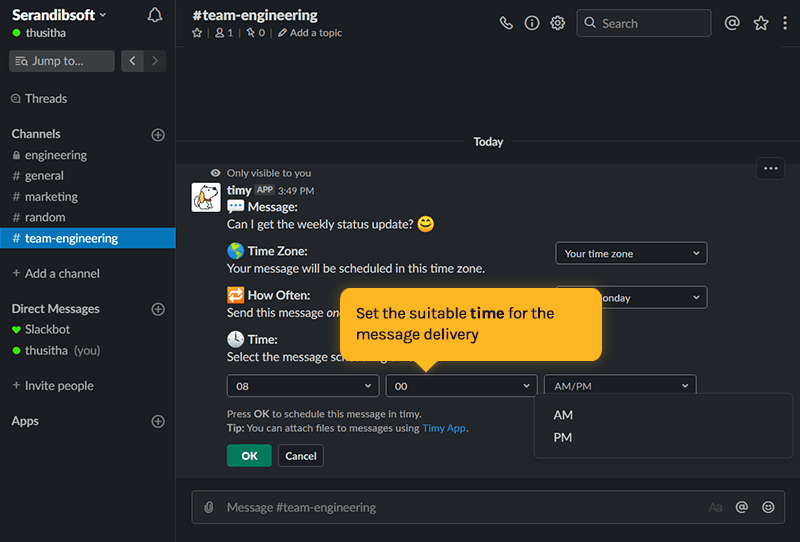Click the AM/PM dropdown field
Viewport: 800px width, 542px height.
(x=620, y=386)
